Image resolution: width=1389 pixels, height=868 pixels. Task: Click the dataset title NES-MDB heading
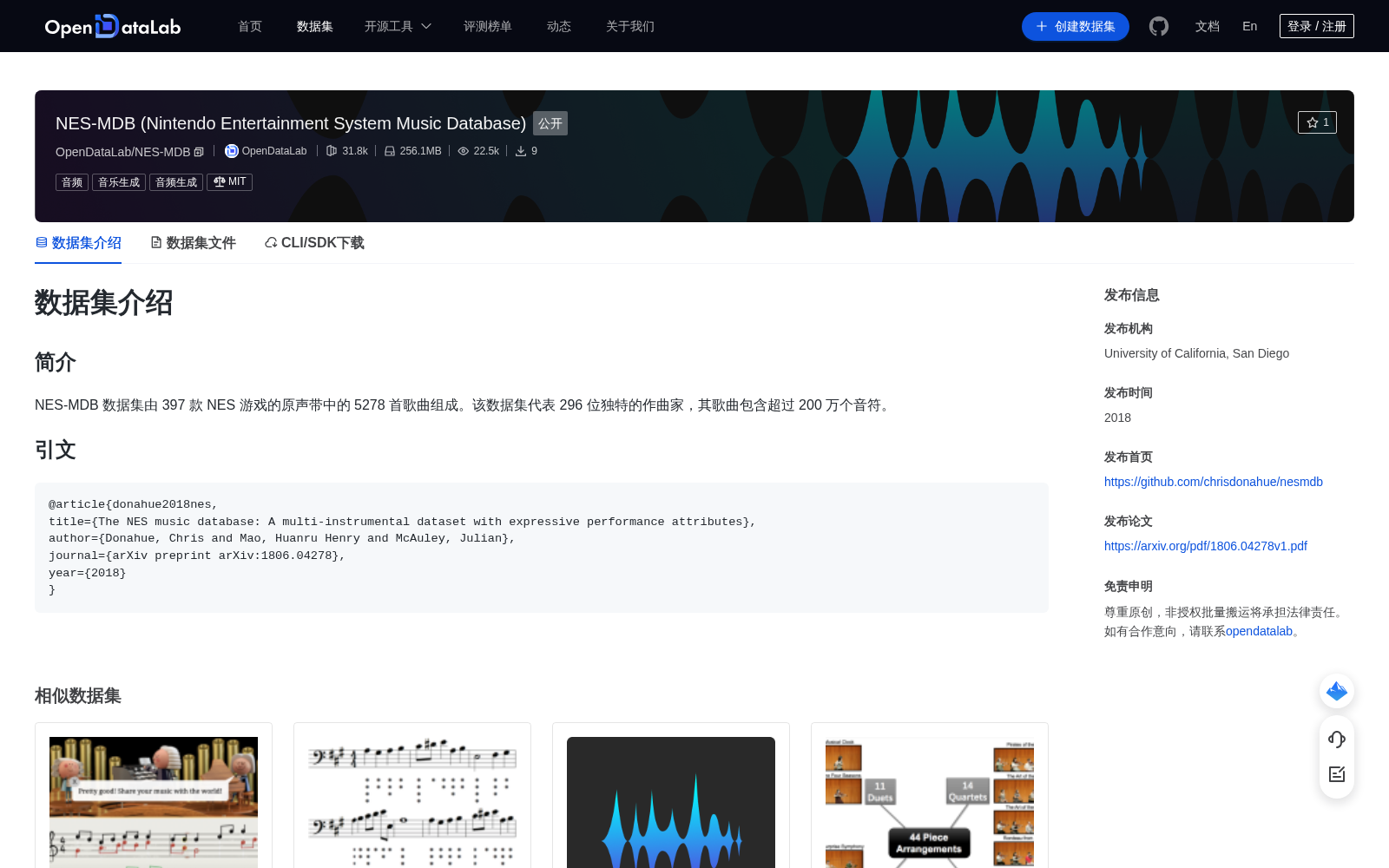[291, 123]
